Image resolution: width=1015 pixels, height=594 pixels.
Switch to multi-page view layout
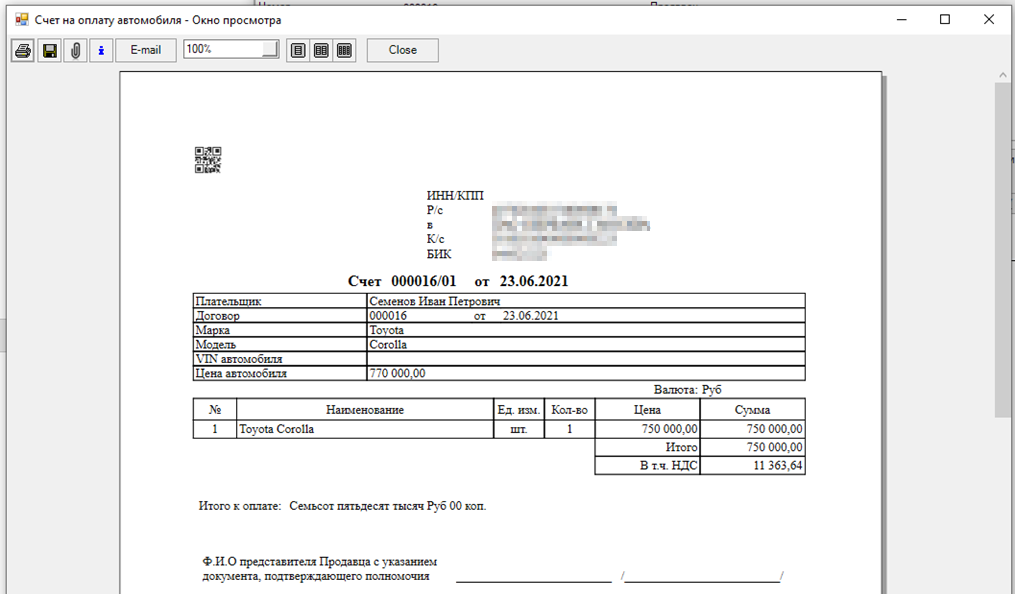(x=345, y=50)
